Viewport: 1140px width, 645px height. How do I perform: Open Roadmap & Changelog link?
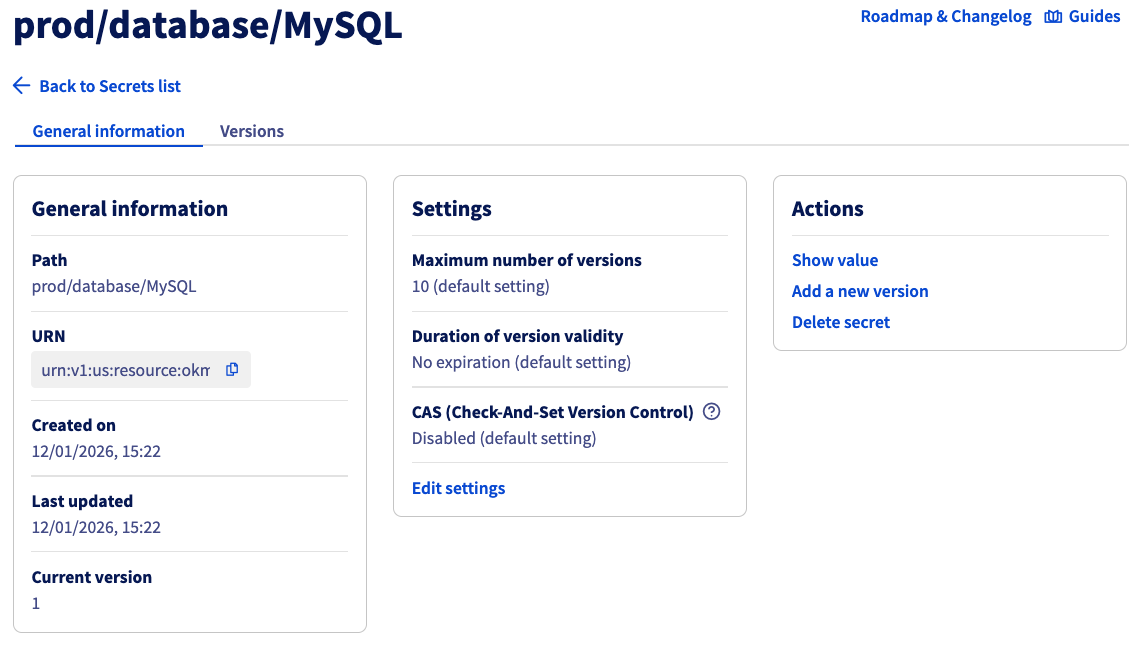point(946,17)
